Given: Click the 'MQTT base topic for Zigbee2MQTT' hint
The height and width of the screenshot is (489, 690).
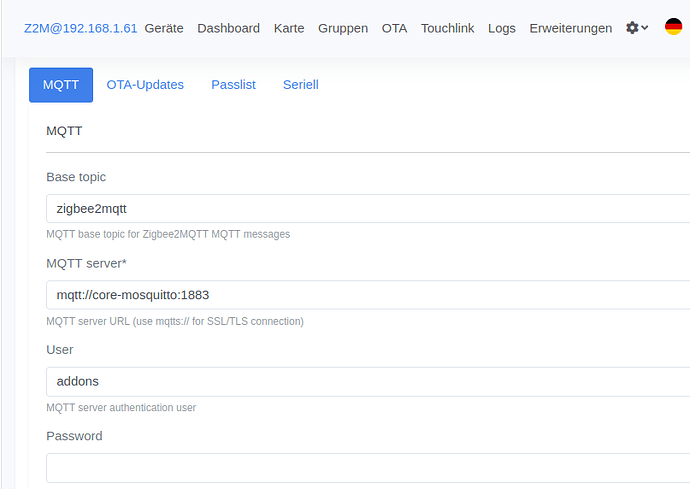Looking at the screenshot, I should [x=168, y=234].
